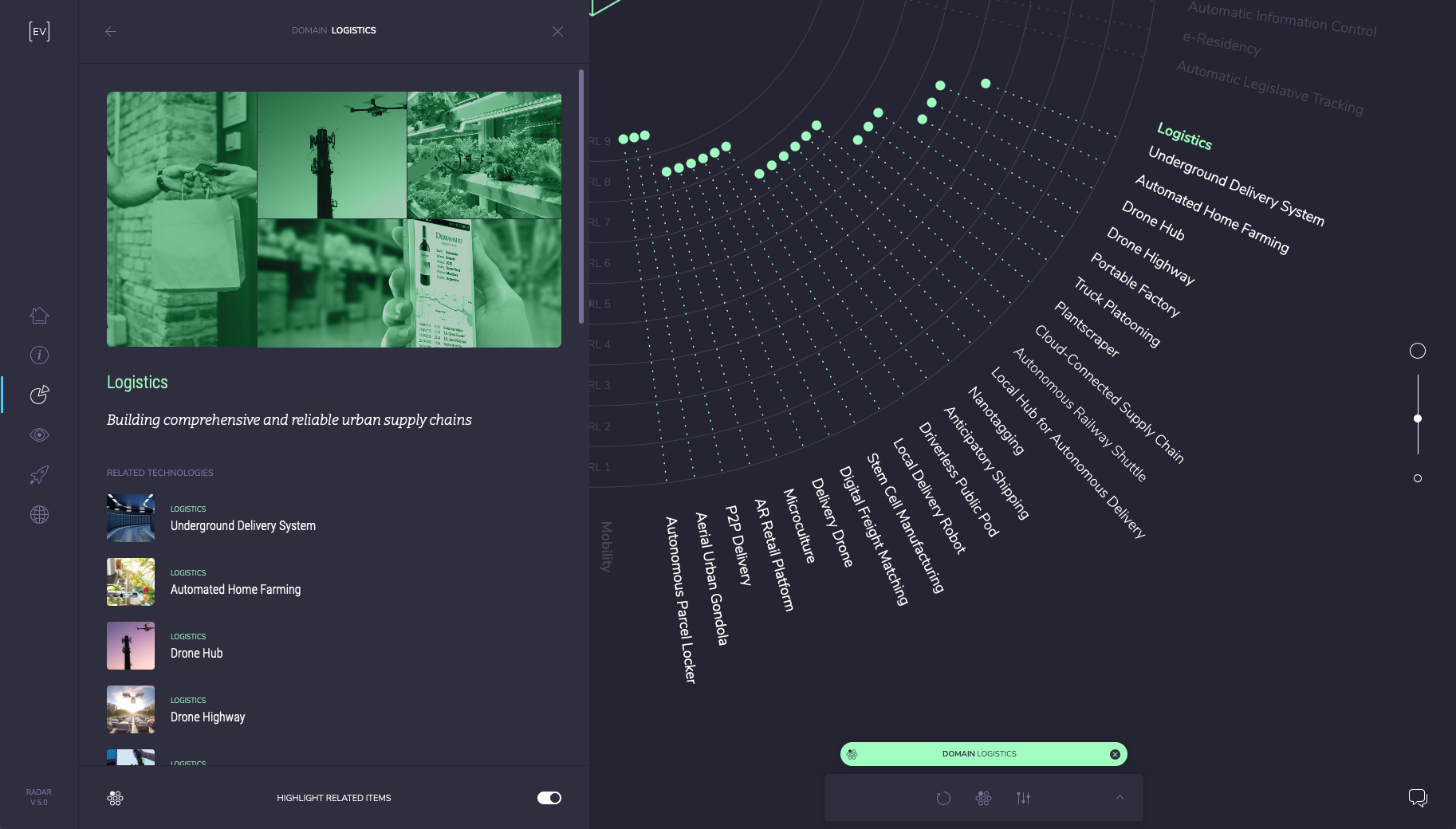
Task: Close the Logistics domain panel
Action: [x=557, y=32]
